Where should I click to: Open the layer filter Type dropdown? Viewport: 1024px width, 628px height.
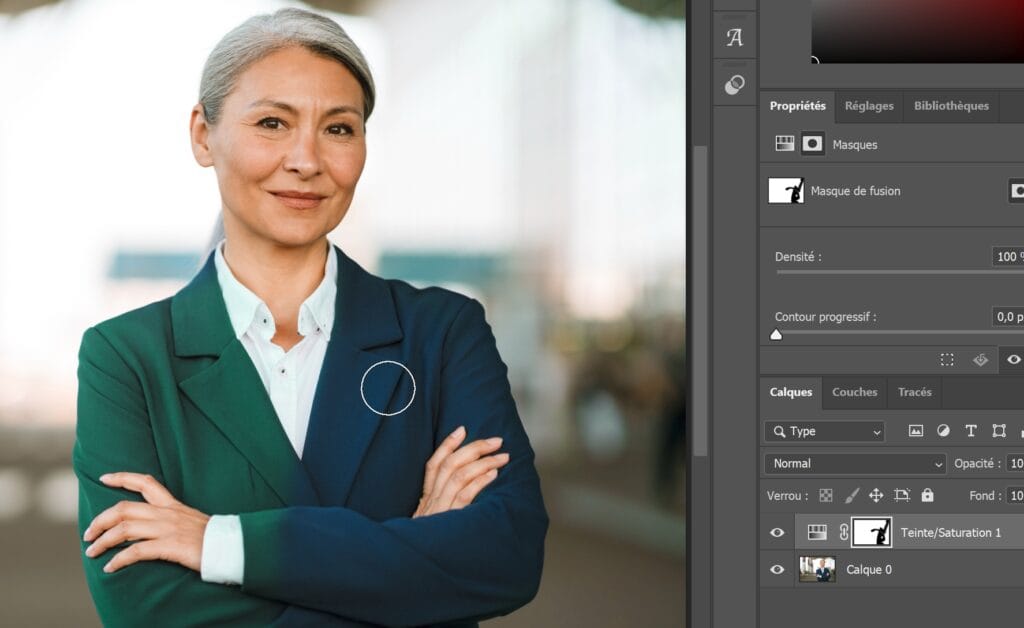(x=824, y=431)
